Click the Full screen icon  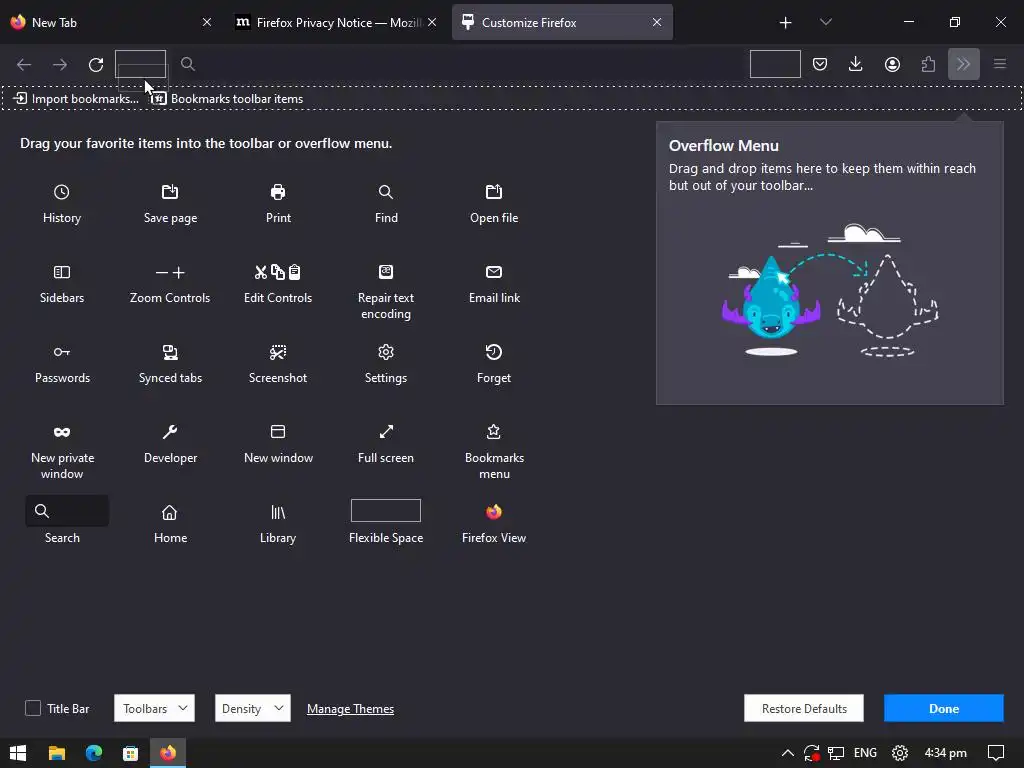386,432
